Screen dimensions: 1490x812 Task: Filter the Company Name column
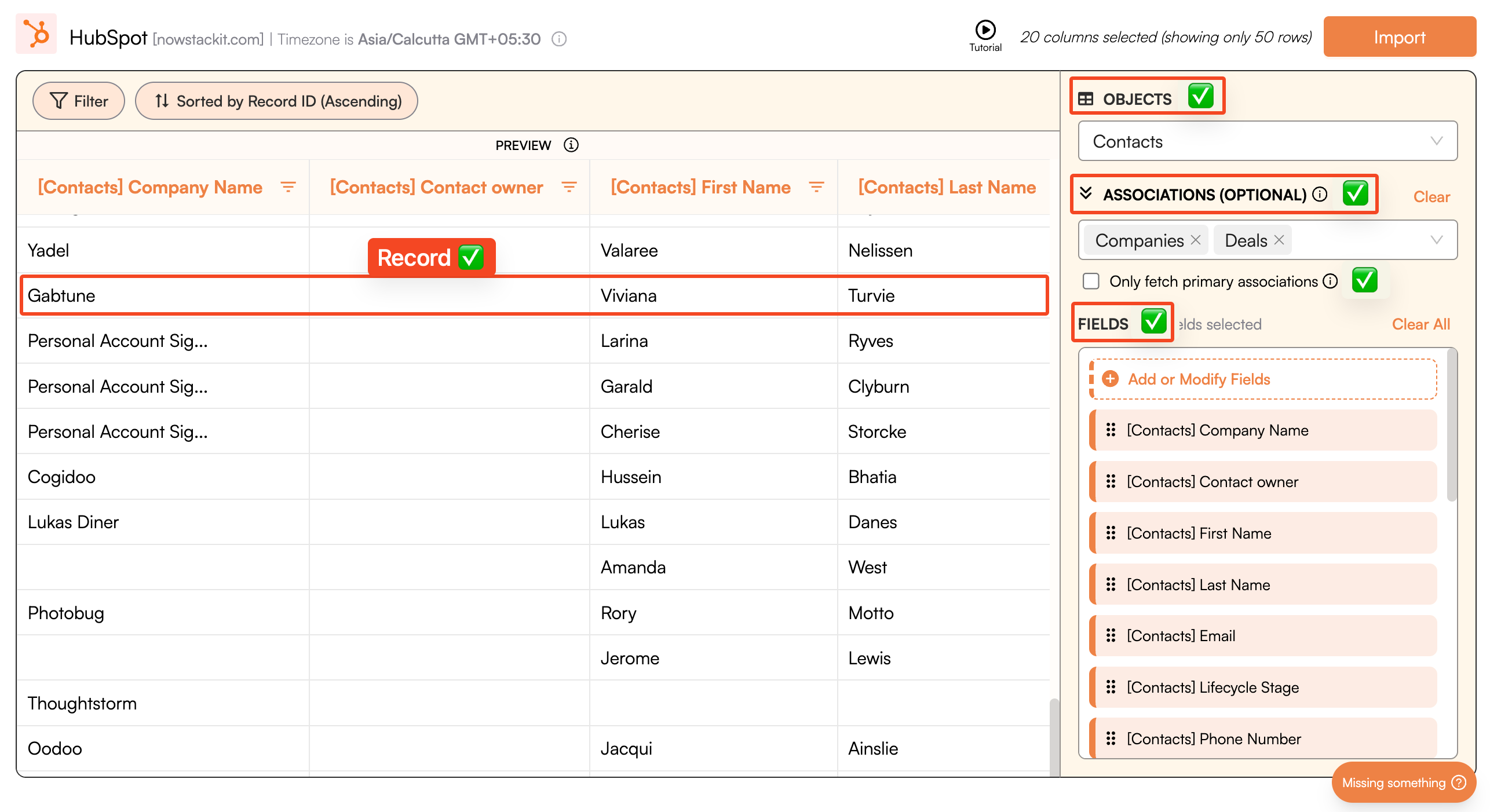pos(288,187)
